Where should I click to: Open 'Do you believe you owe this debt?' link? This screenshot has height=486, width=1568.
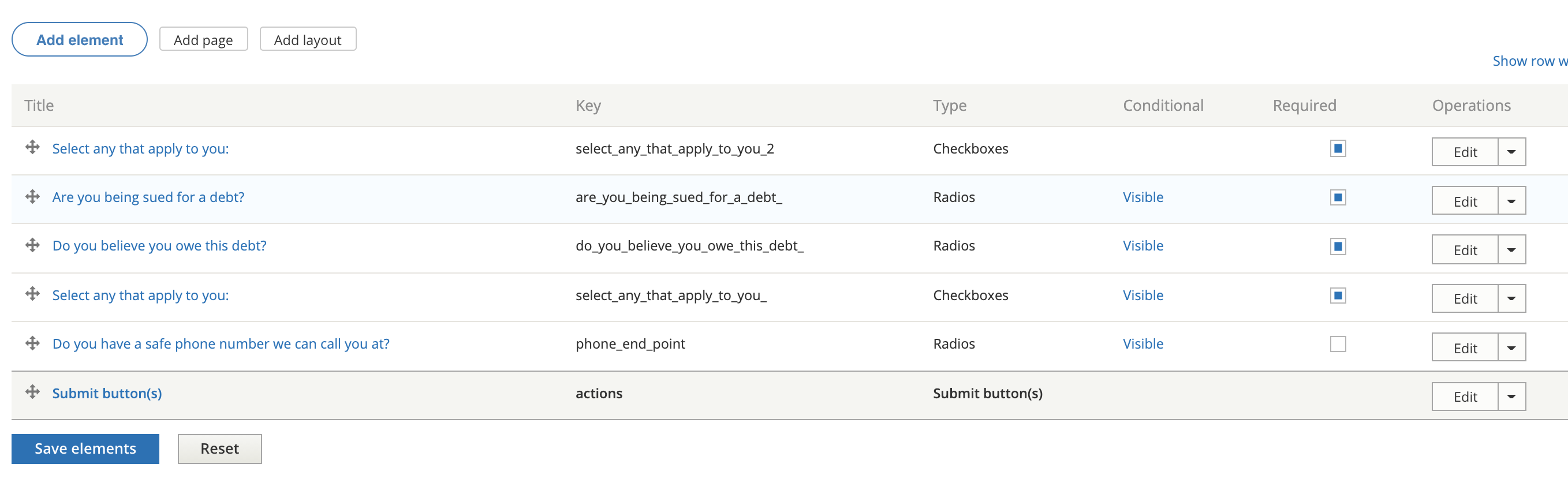pos(159,246)
